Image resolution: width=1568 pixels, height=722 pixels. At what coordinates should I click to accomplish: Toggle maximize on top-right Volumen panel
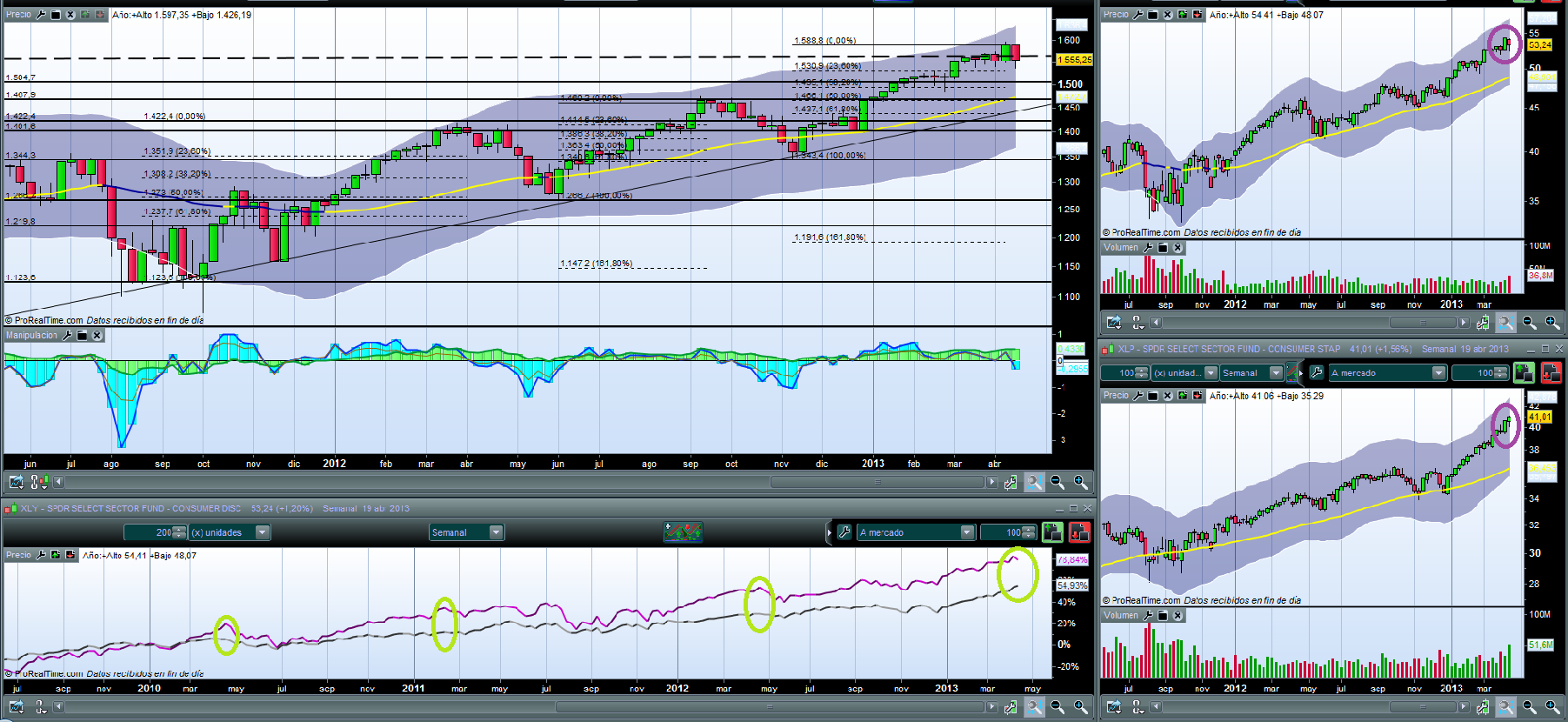(1163, 248)
